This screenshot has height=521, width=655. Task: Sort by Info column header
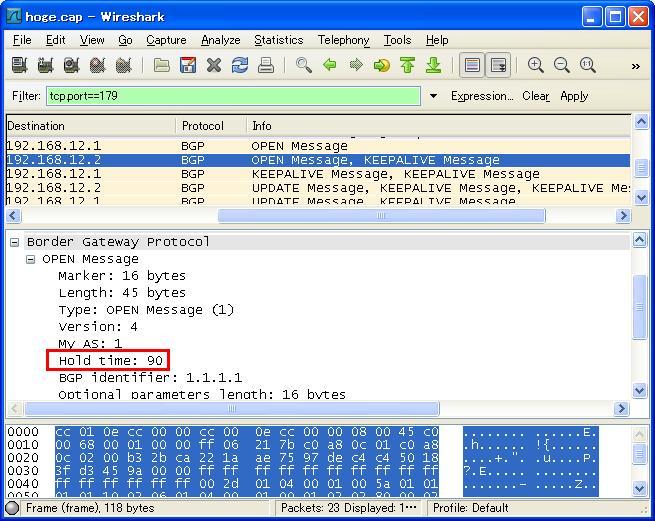pos(439,126)
